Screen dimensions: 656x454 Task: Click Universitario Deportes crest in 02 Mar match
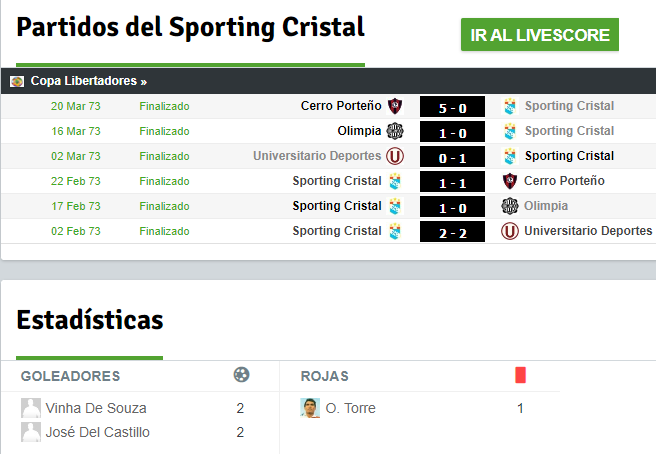[x=395, y=156]
